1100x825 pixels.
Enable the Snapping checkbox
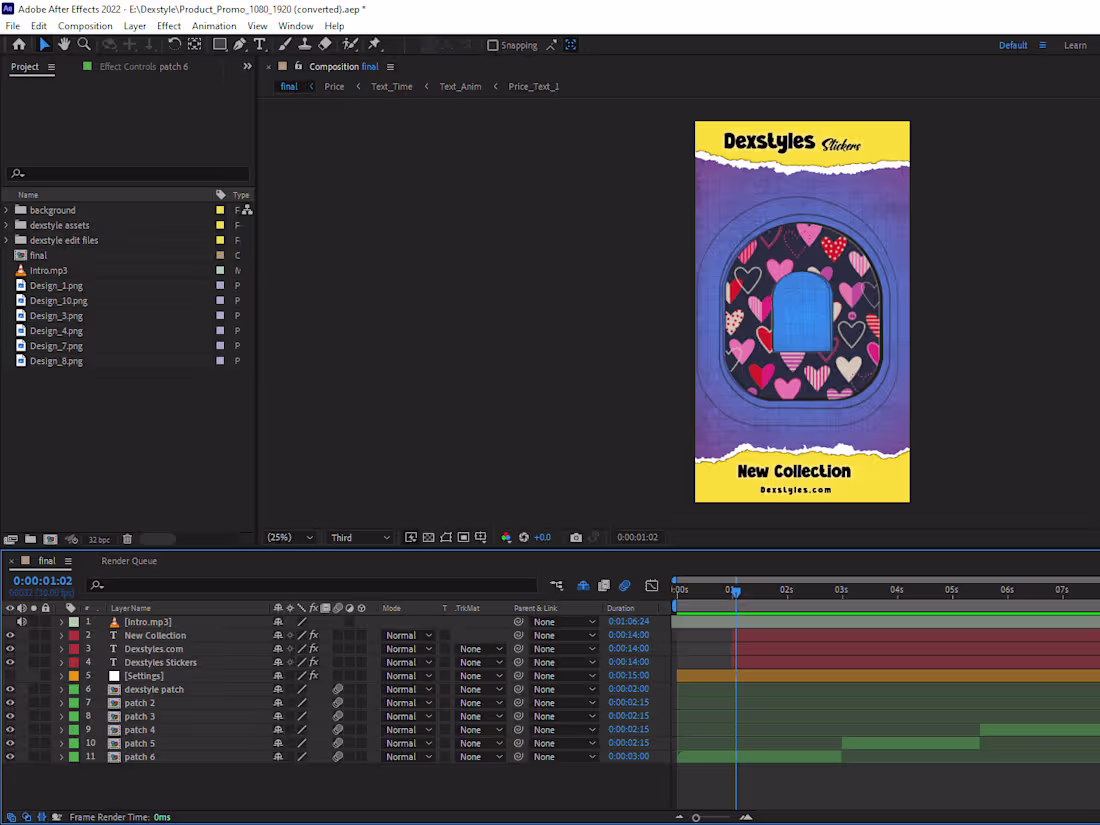(492, 45)
